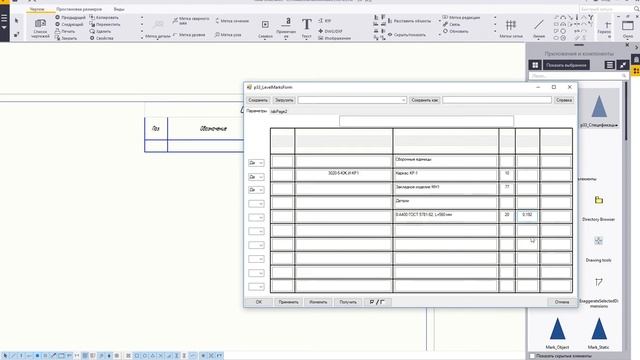The image size is (640, 360).
Task: Open the saved settings combo box
Action: click(x=352, y=100)
